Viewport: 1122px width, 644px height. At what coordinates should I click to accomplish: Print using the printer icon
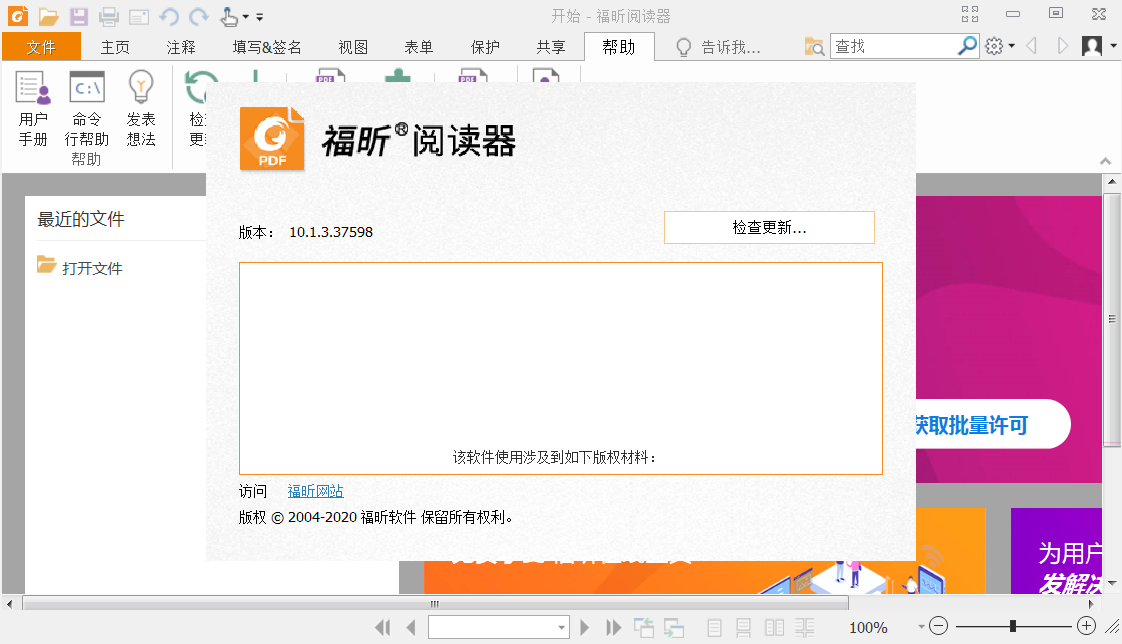[109, 16]
